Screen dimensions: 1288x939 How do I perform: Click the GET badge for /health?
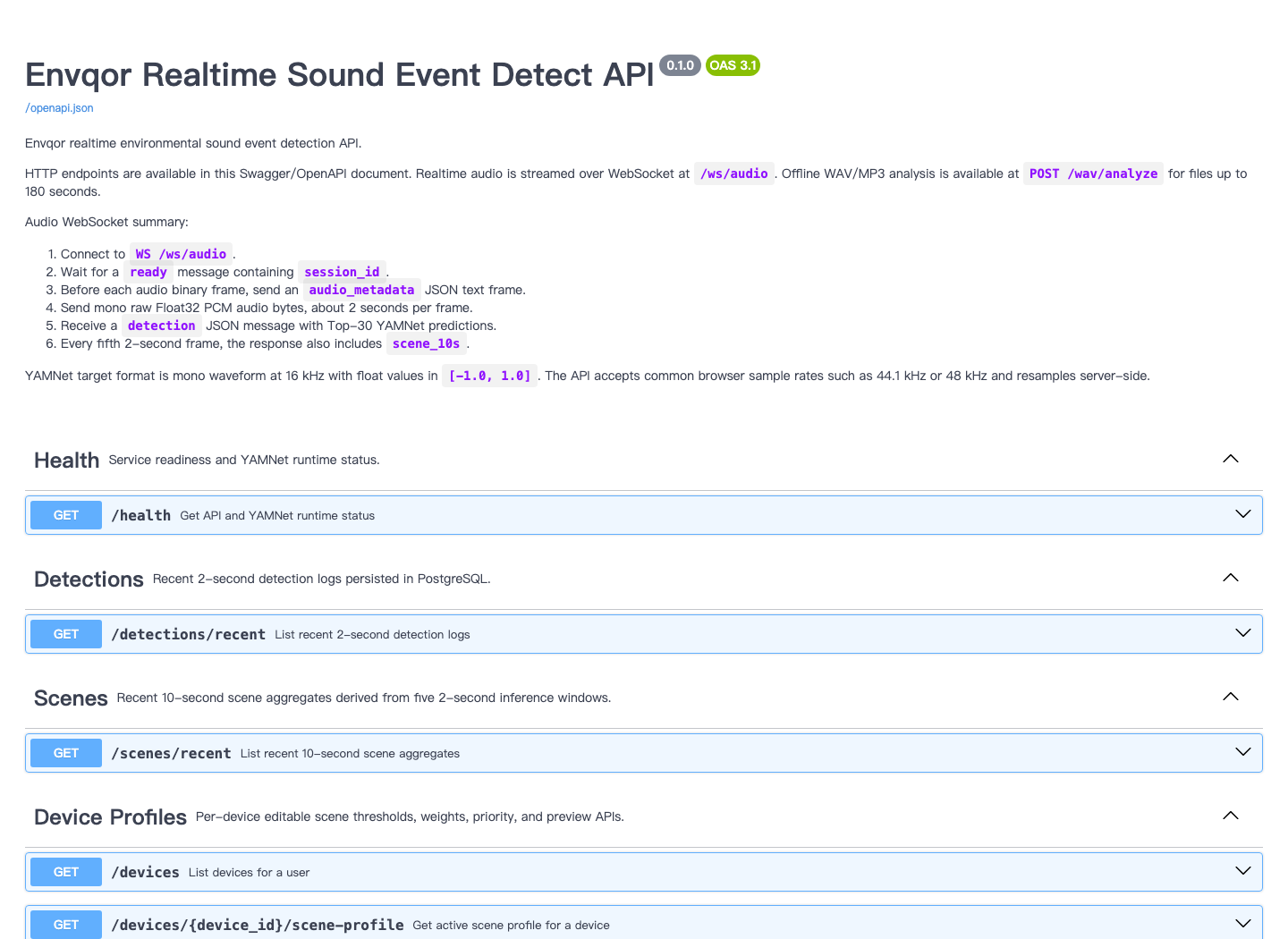tap(66, 515)
